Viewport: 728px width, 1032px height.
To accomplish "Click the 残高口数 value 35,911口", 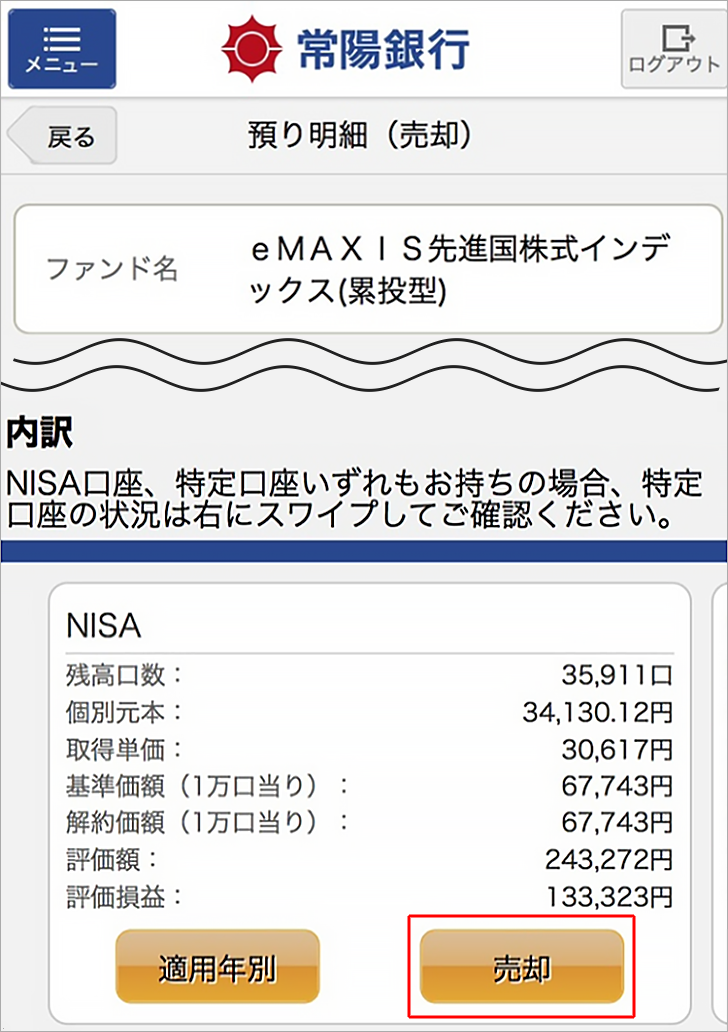I will [617, 675].
